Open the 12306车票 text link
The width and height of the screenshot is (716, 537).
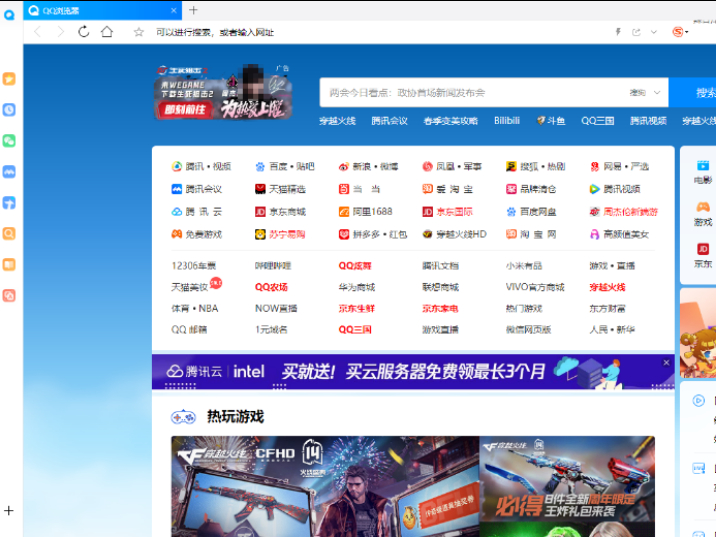pos(194,266)
